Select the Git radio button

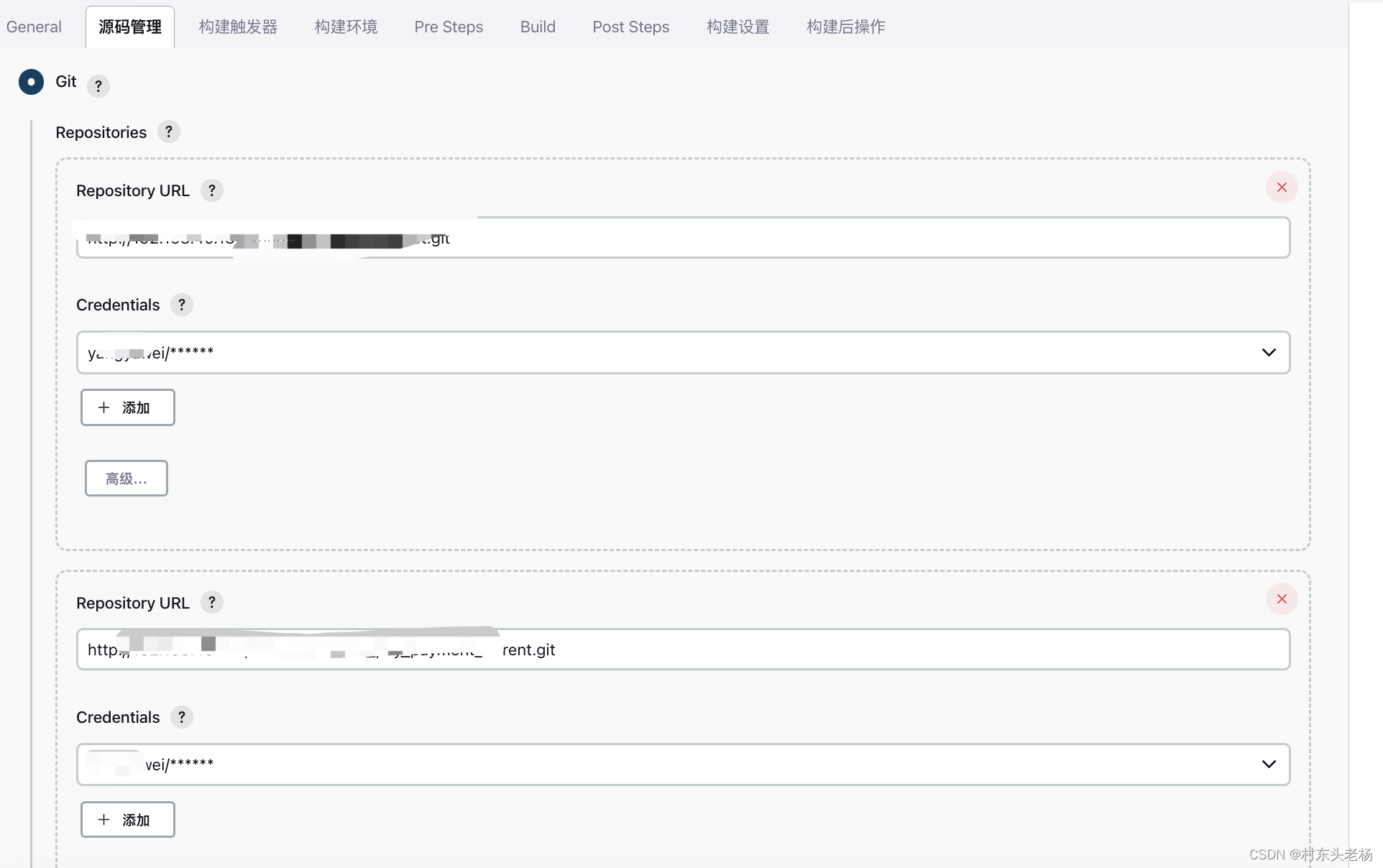tap(31, 82)
